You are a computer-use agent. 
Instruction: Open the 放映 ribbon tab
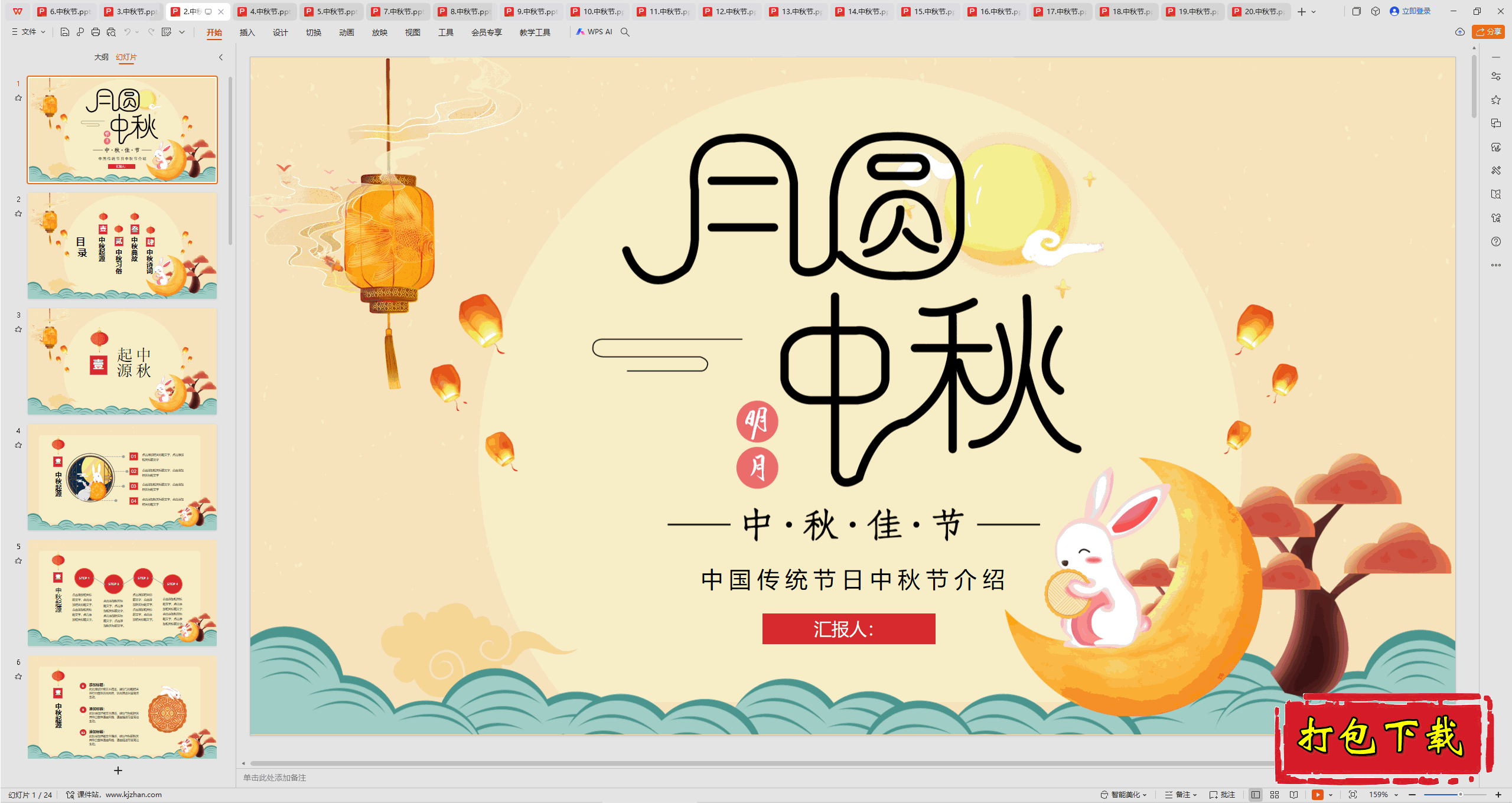379,32
